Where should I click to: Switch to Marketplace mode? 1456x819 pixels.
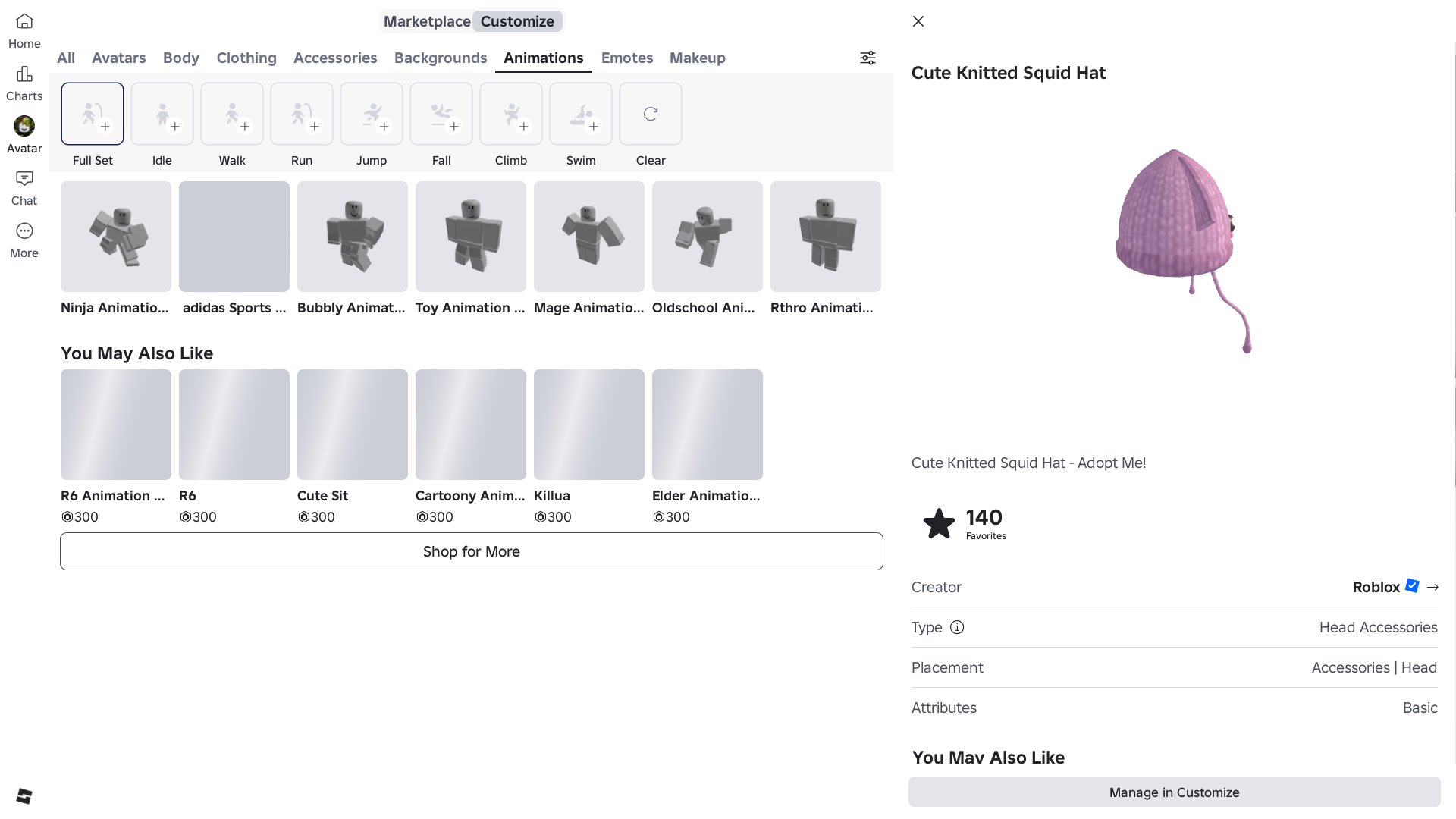[427, 21]
